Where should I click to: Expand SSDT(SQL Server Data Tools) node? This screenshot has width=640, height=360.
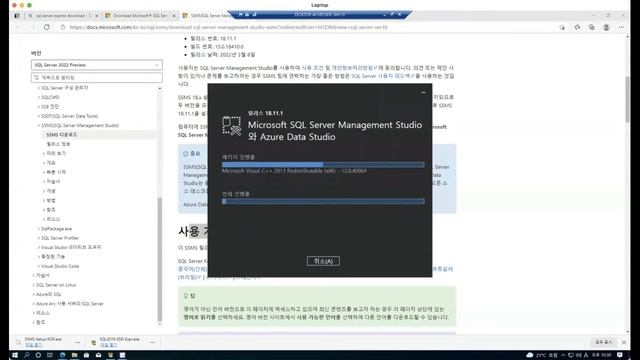pos(68,116)
